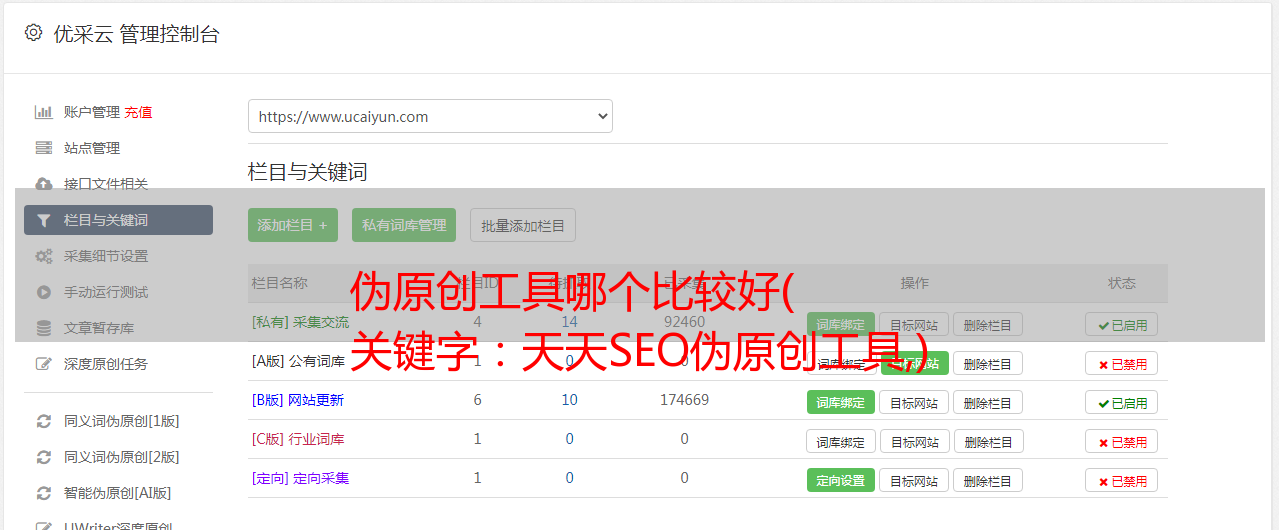
Task: Click the refresh icon beside 同义词伪原创[1版]
Action: [x=43, y=421]
